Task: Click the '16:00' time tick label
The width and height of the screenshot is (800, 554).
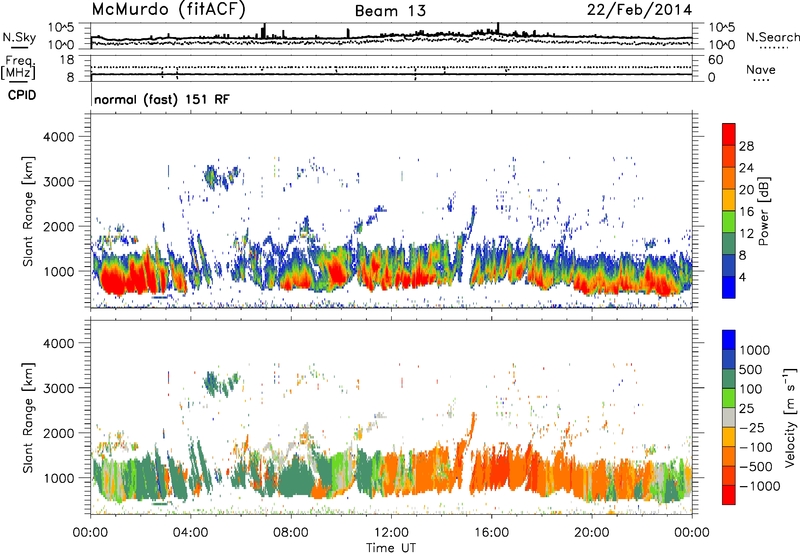Action: click(491, 533)
